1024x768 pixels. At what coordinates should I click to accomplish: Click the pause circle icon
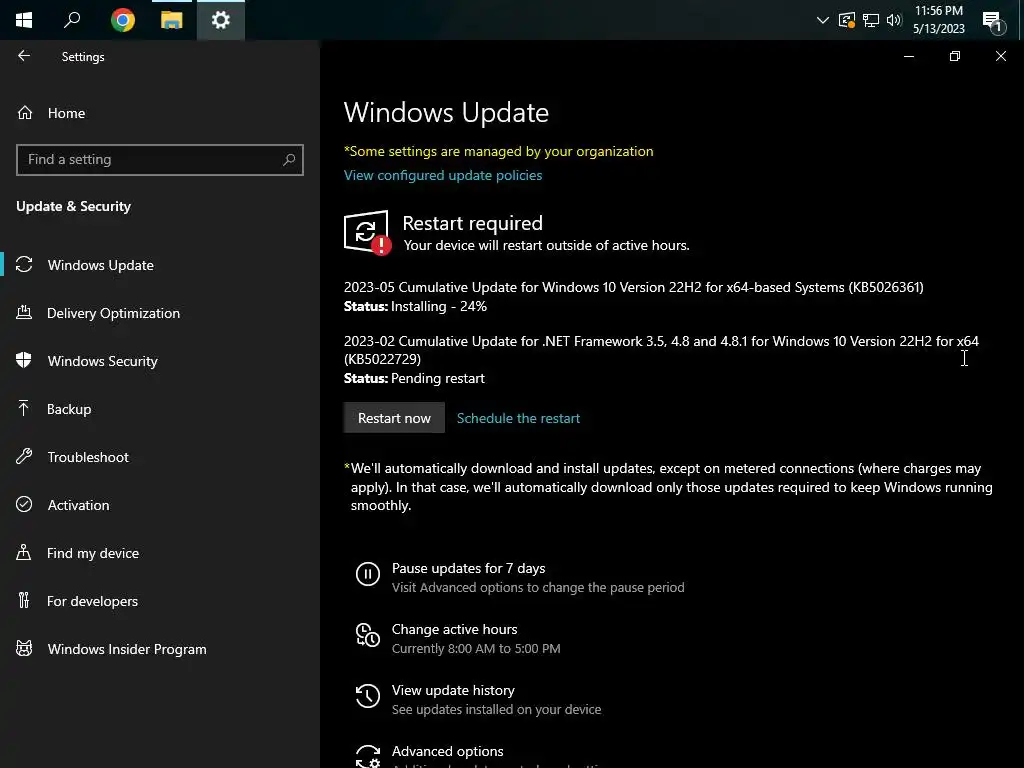tap(368, 574)
